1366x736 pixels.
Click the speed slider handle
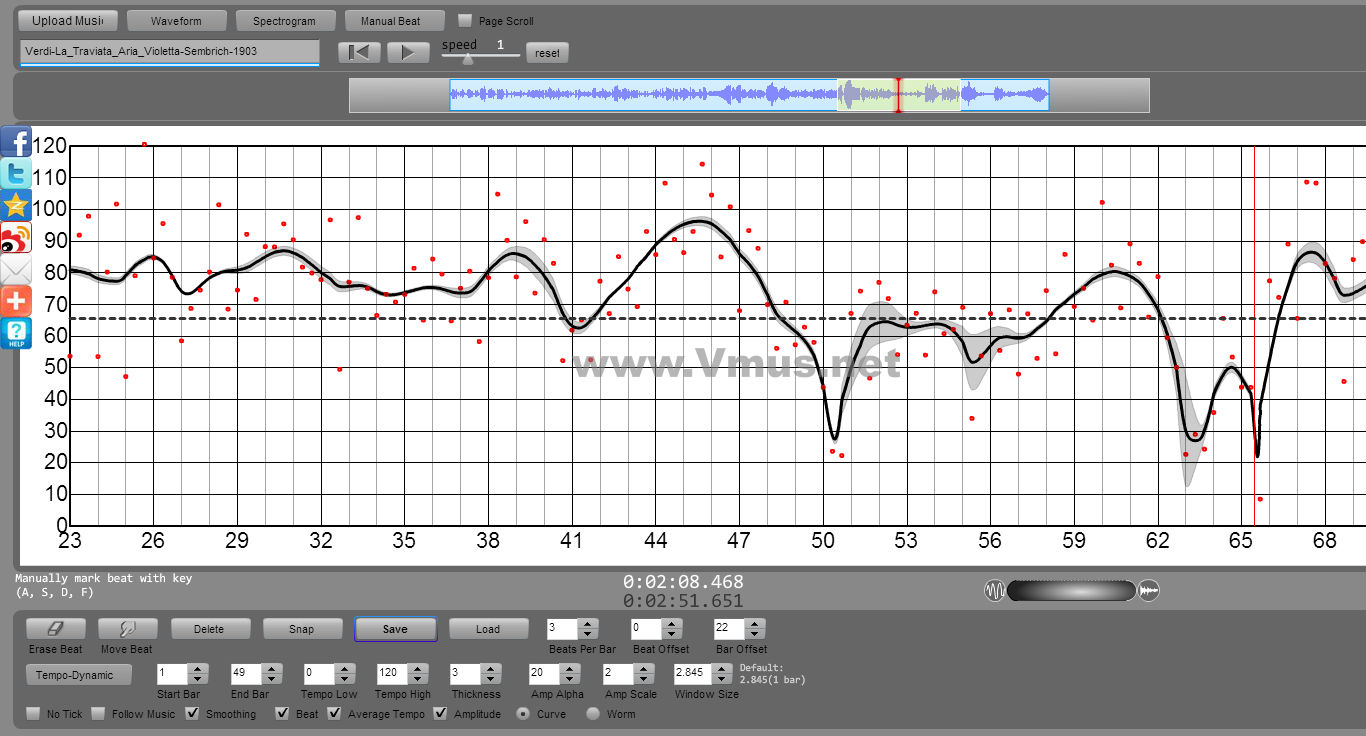(x=467, y=59)
